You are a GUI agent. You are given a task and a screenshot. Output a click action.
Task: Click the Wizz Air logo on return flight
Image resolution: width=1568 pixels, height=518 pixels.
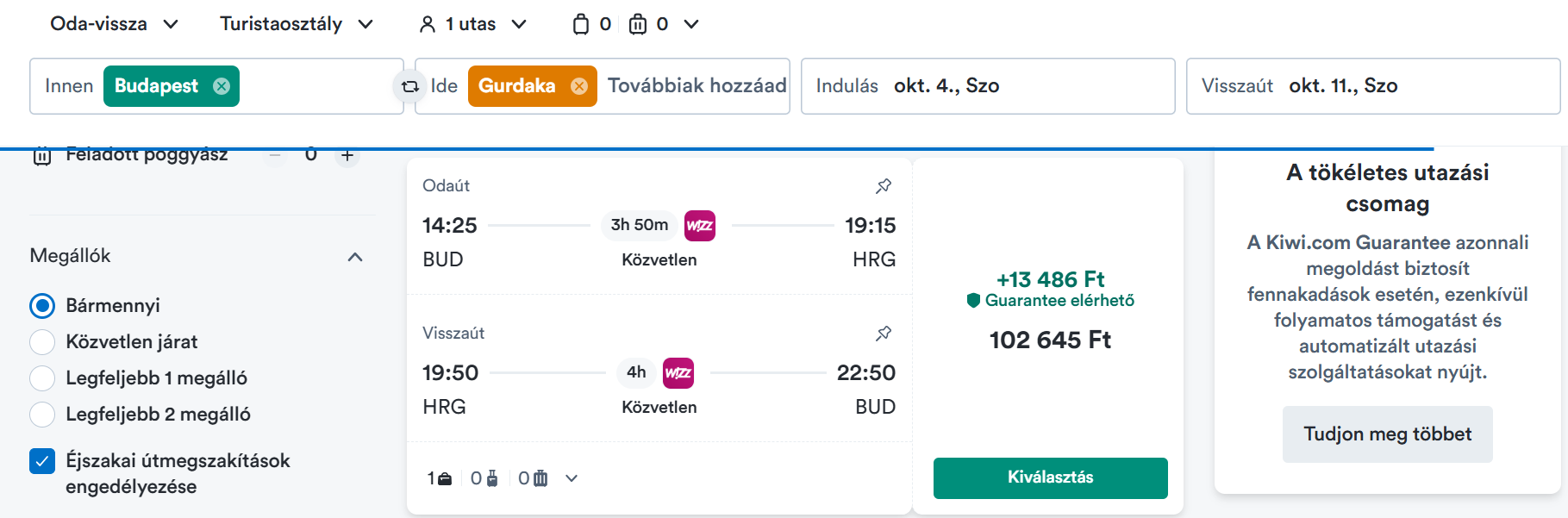(678, 373)
